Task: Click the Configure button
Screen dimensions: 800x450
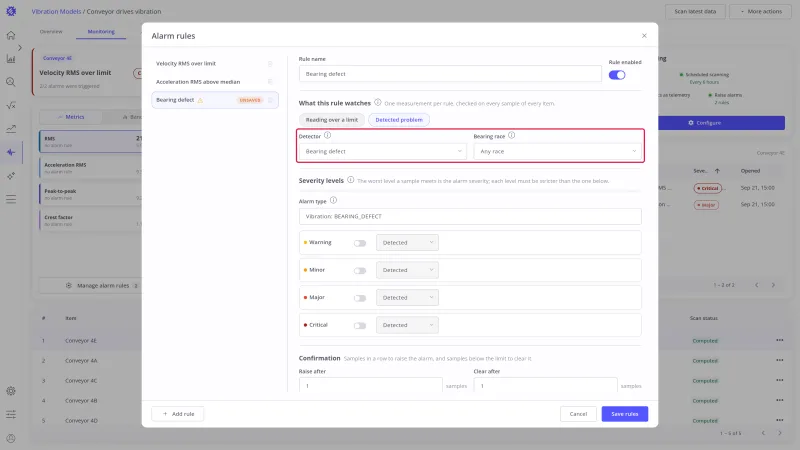Action: coord(721,123)
